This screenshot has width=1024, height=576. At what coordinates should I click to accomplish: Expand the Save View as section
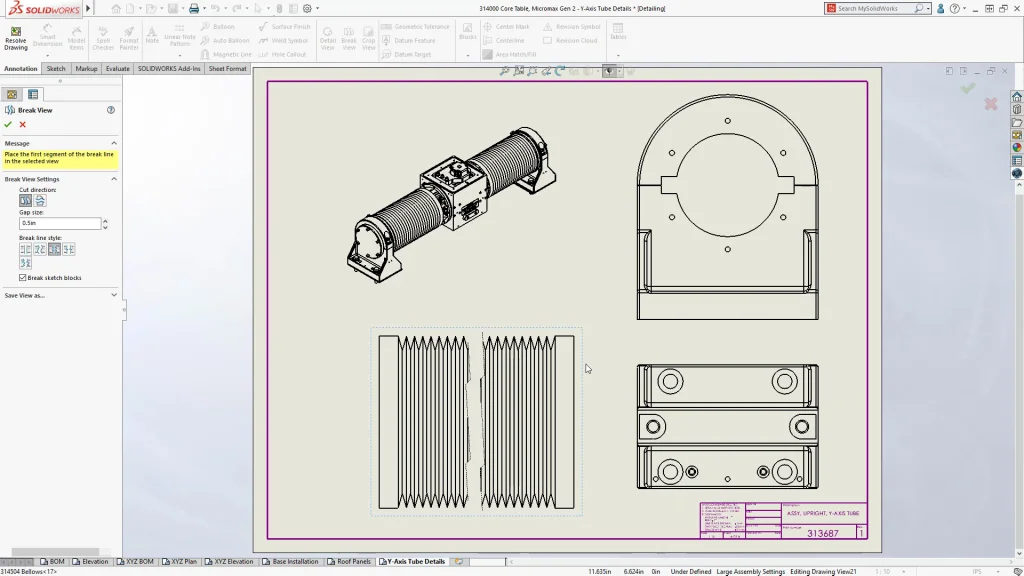tap(113, 295)
